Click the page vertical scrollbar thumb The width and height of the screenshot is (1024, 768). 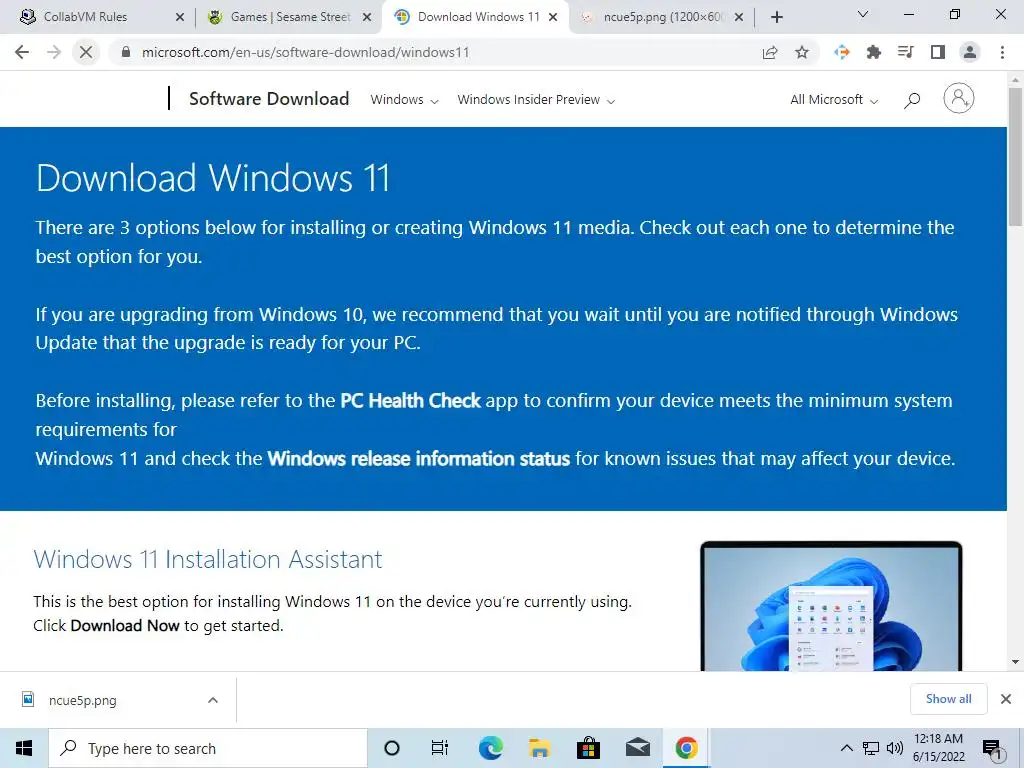click(x=1016, y=157)
